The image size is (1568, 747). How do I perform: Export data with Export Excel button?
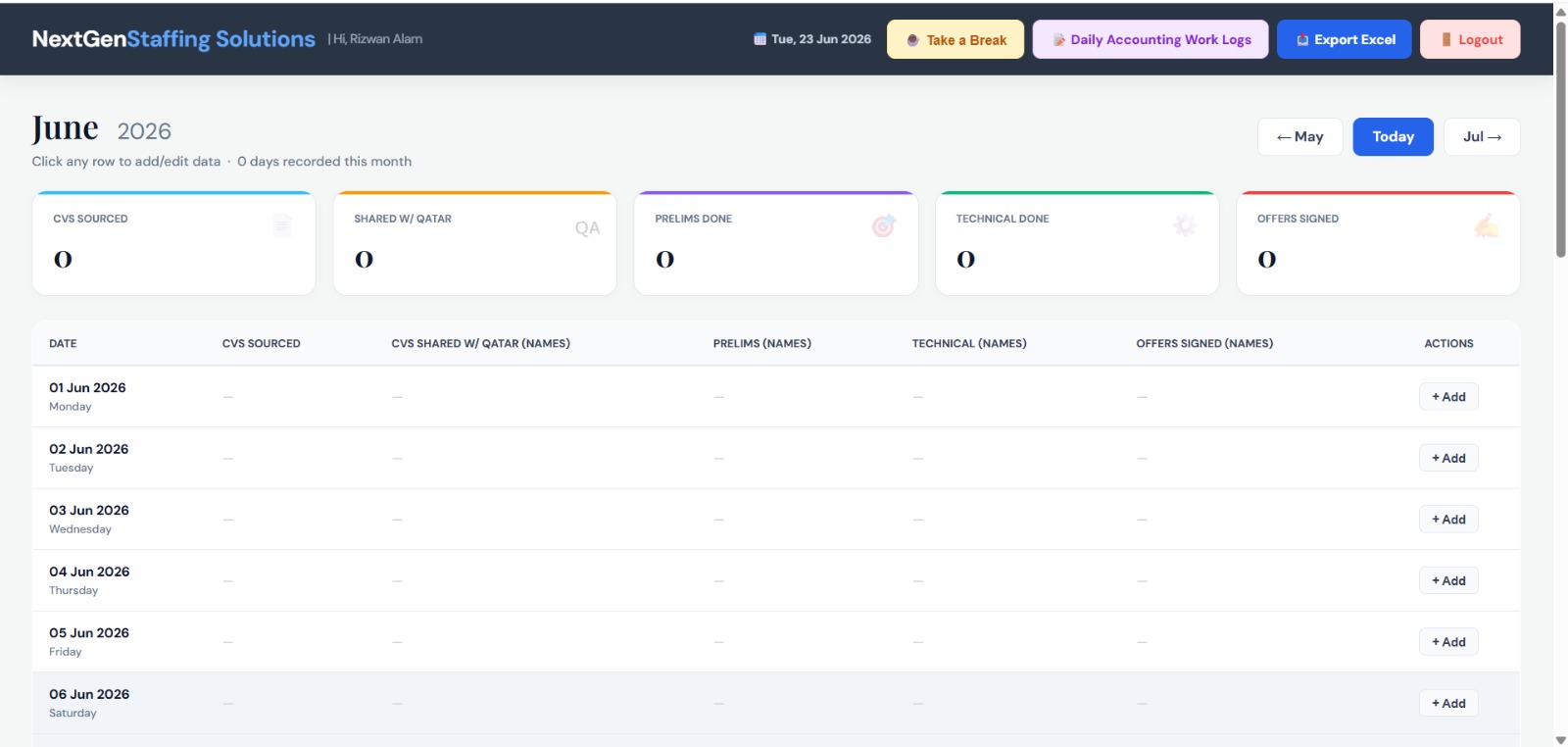tap(1345, 39)
